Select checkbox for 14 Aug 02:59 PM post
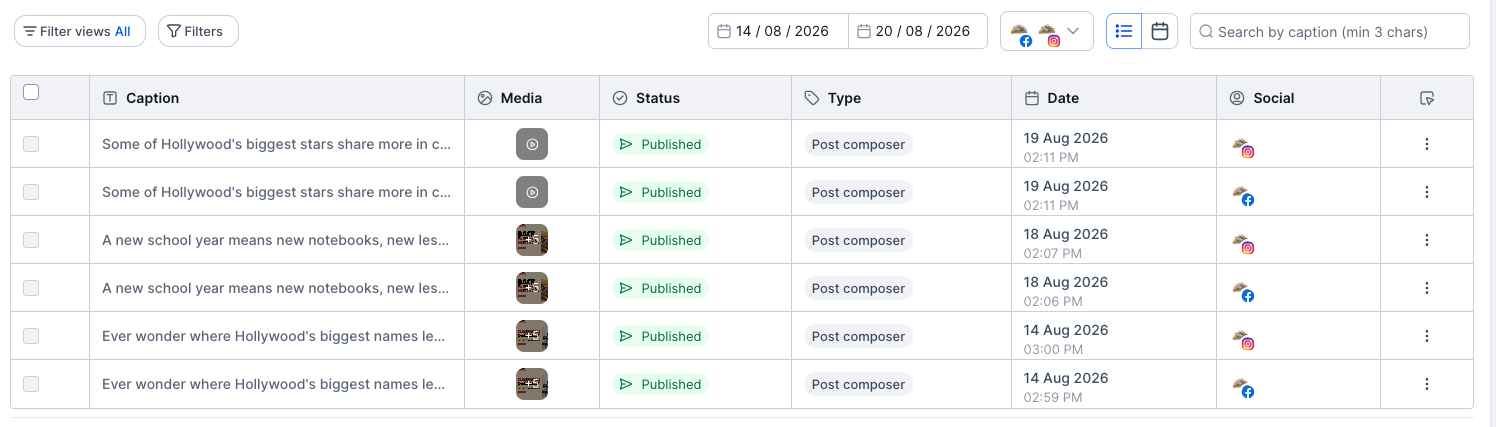Screen dimensions: 1496x427 (x=31, y=384)
